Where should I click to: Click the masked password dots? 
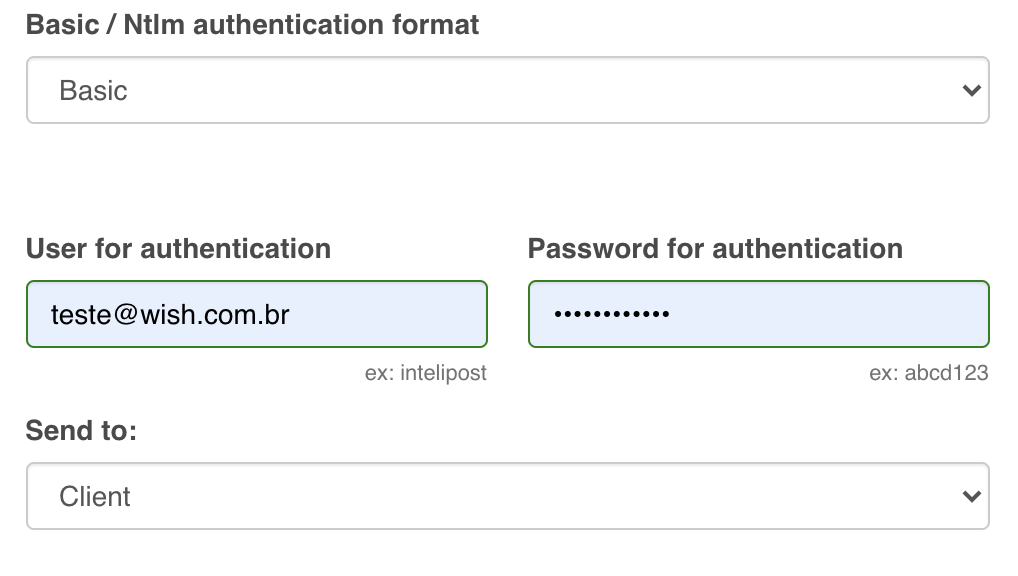click(611, 315)
